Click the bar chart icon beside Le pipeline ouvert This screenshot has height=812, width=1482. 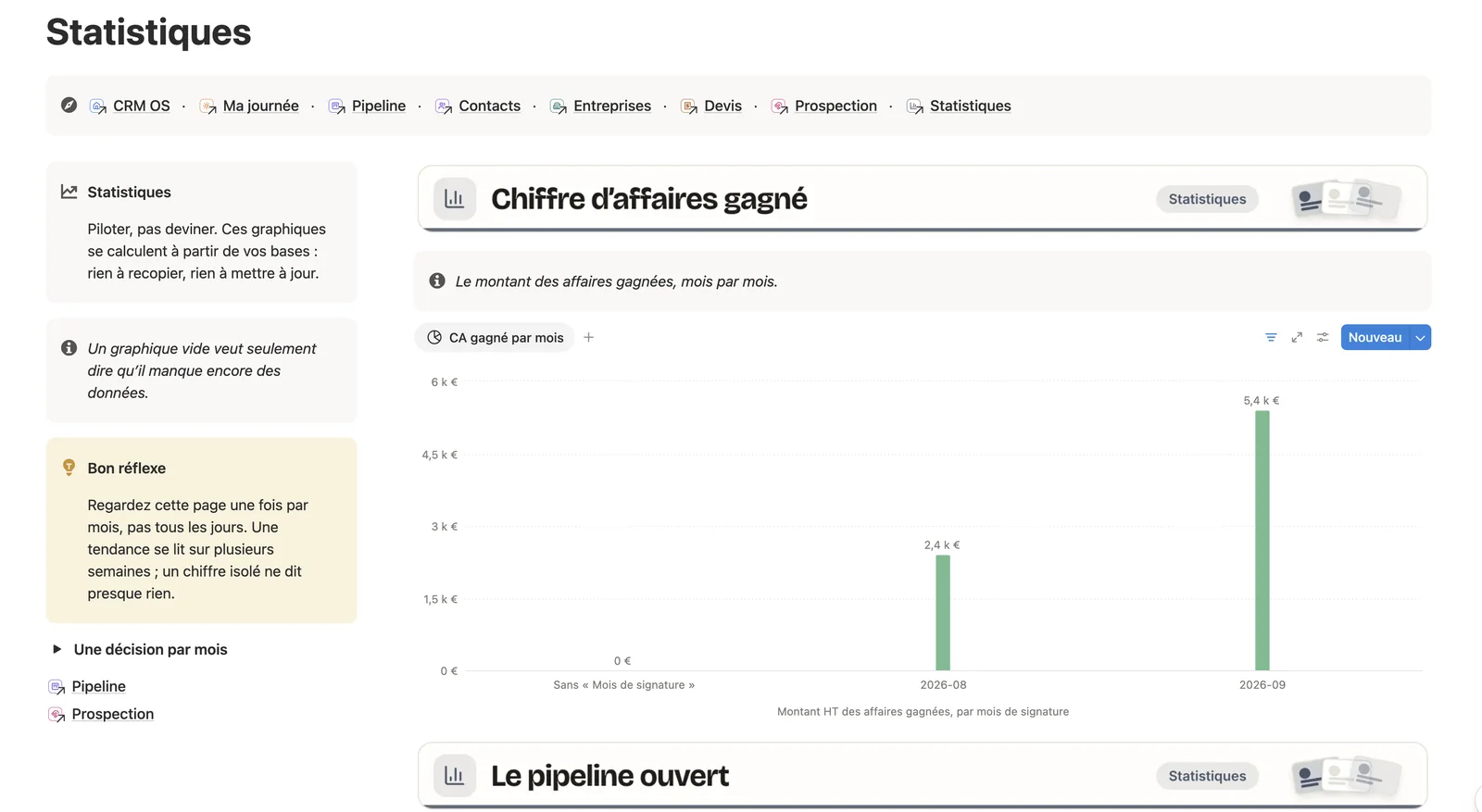[x=455, y=775]
